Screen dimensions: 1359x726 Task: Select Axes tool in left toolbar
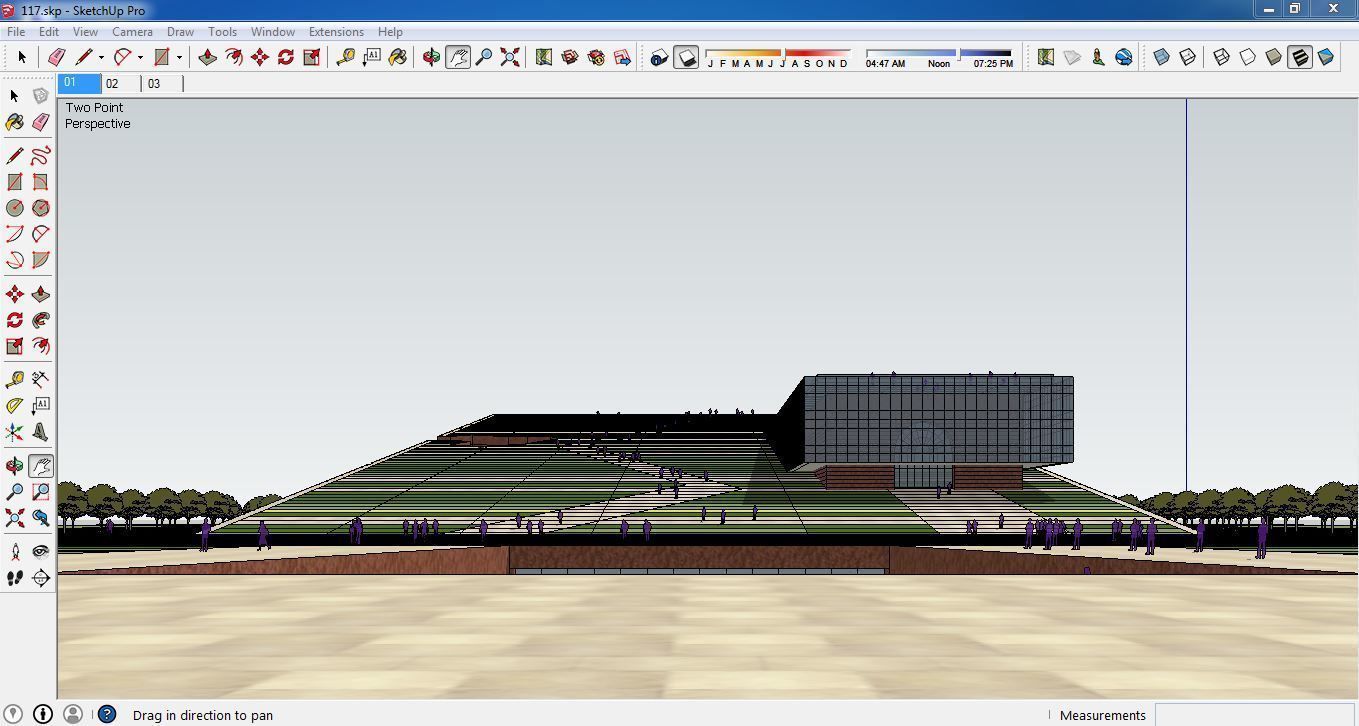[x=15, y=432]
